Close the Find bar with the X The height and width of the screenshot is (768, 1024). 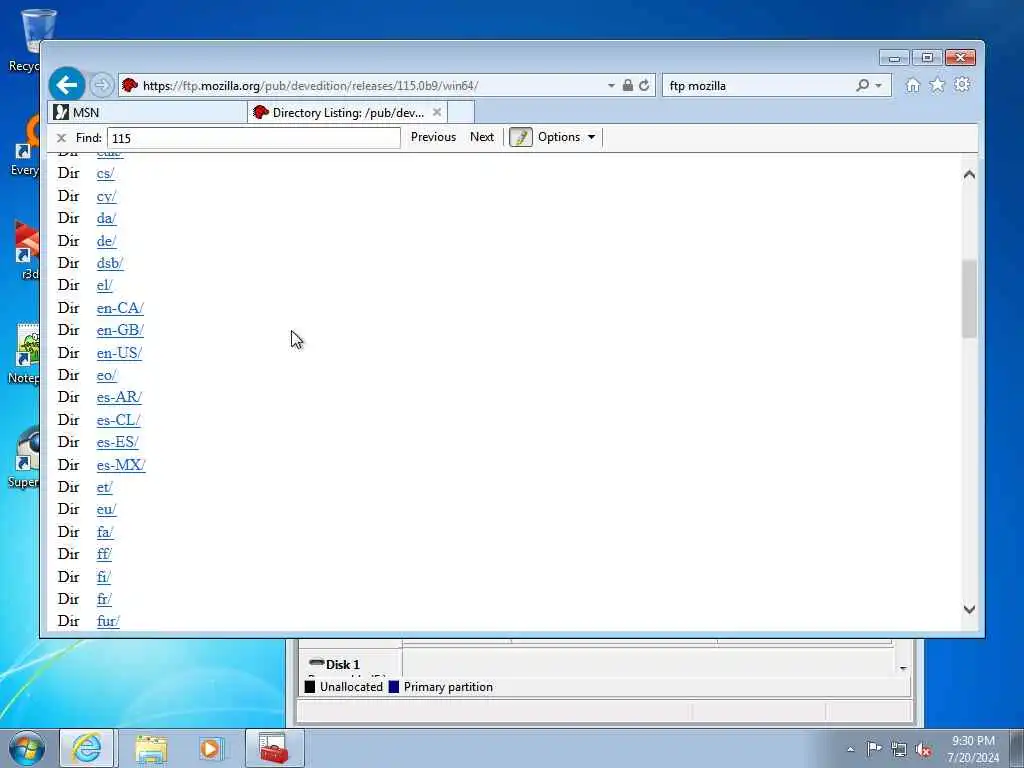point(61,138)
